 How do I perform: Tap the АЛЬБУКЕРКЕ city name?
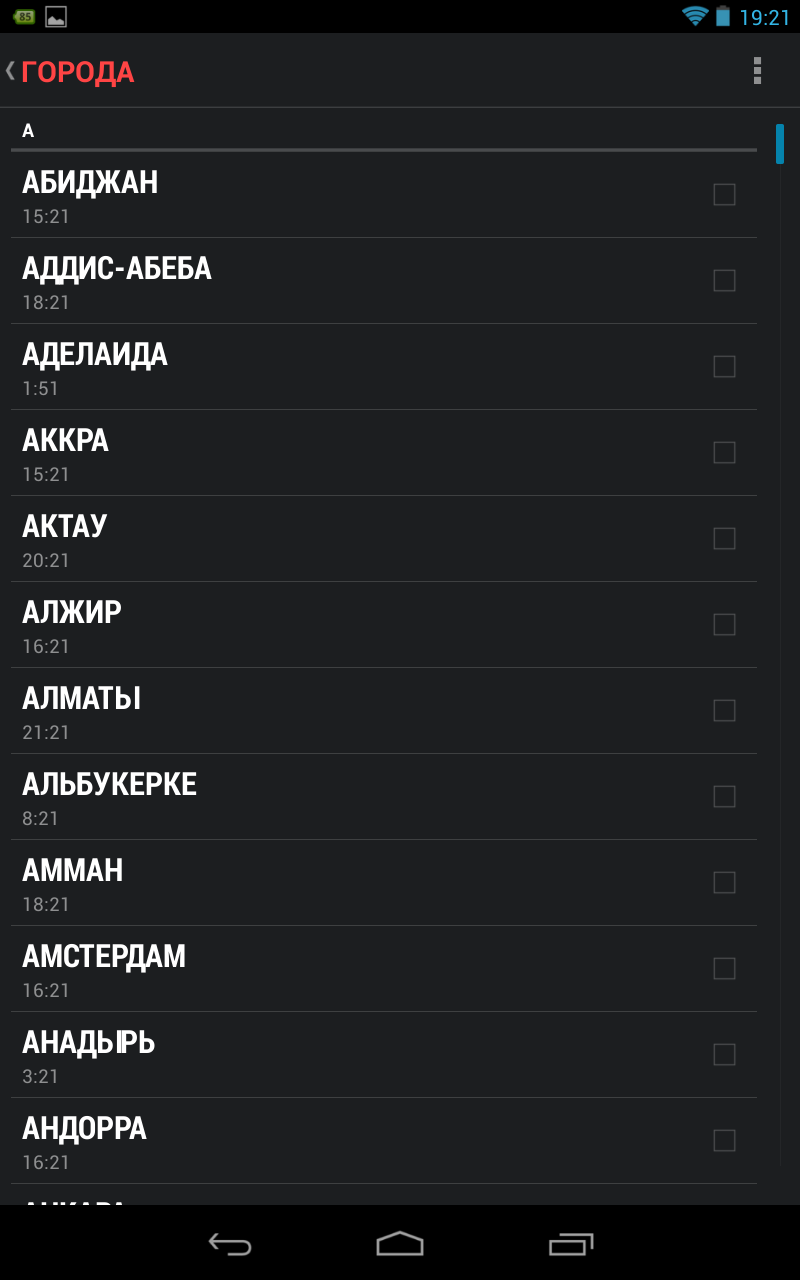tap(110, 785)
